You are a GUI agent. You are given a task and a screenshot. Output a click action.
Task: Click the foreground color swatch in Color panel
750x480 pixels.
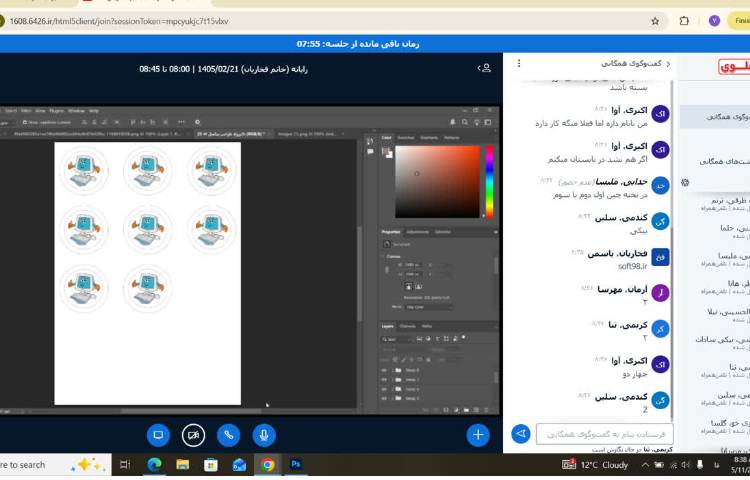pos(386,152)
